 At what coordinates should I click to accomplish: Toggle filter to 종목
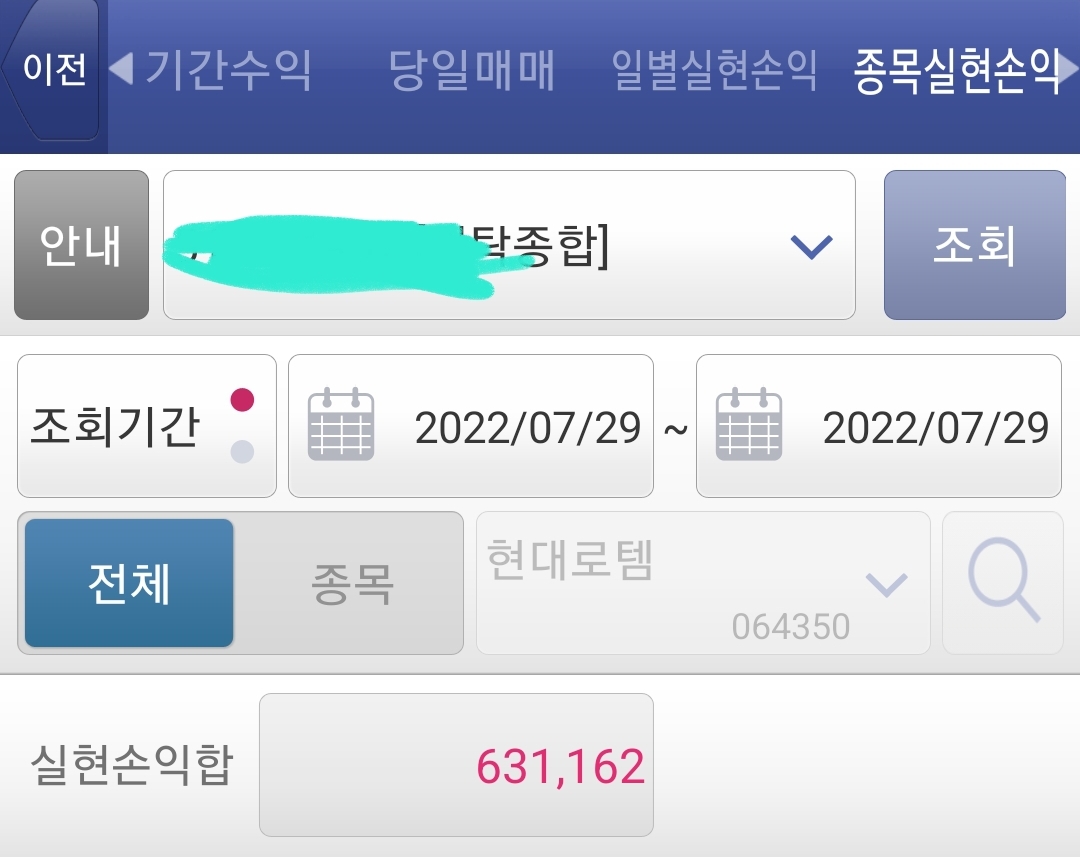pyautogui.click(x=352, y=583)
